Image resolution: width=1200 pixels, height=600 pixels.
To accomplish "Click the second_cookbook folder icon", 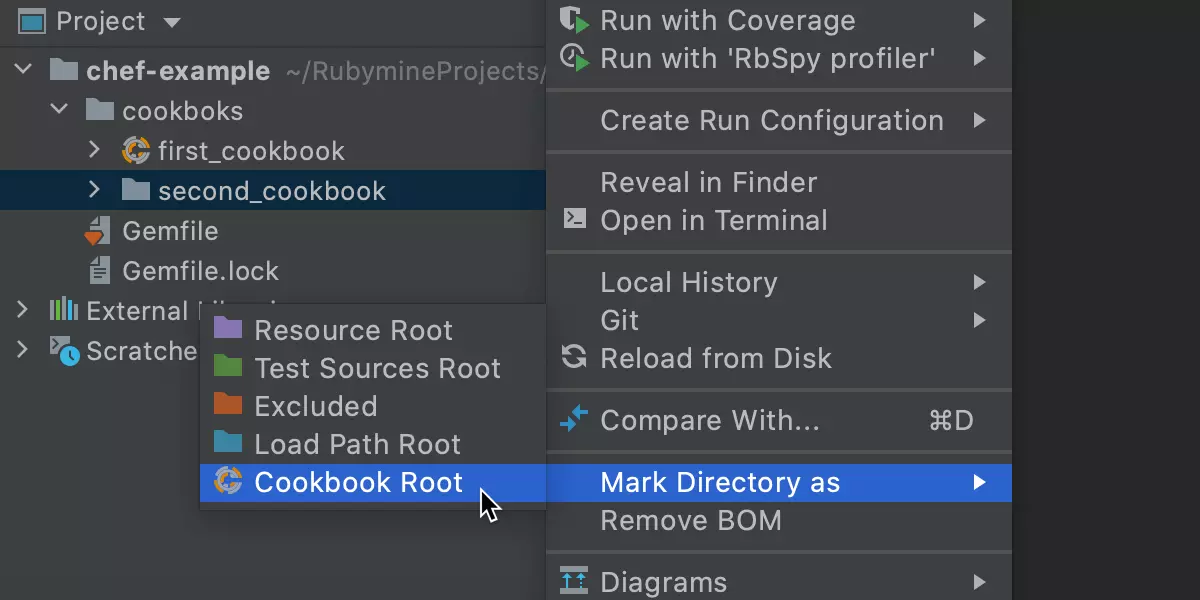I will pos(135,190).
